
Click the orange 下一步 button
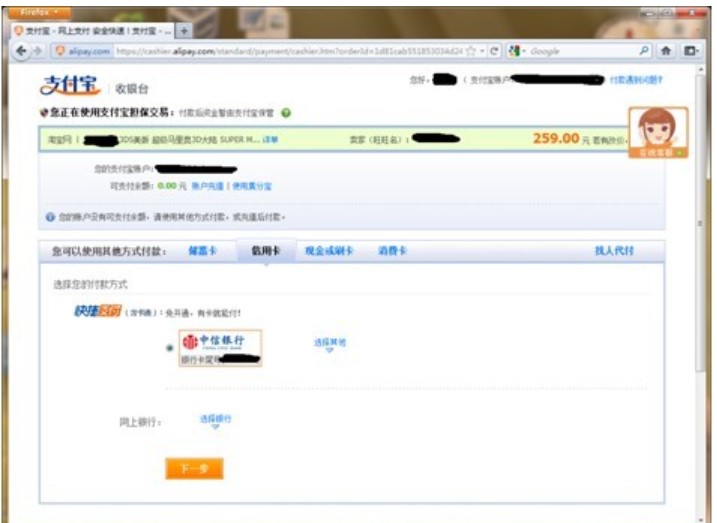click(194, 469)
